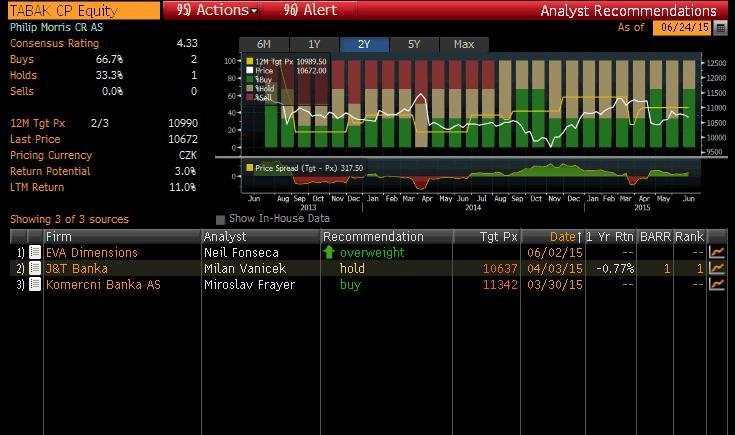The image size is (735, 435).
Task: Click the Showing 3 of 3 sources label
Action: (69, 219)
